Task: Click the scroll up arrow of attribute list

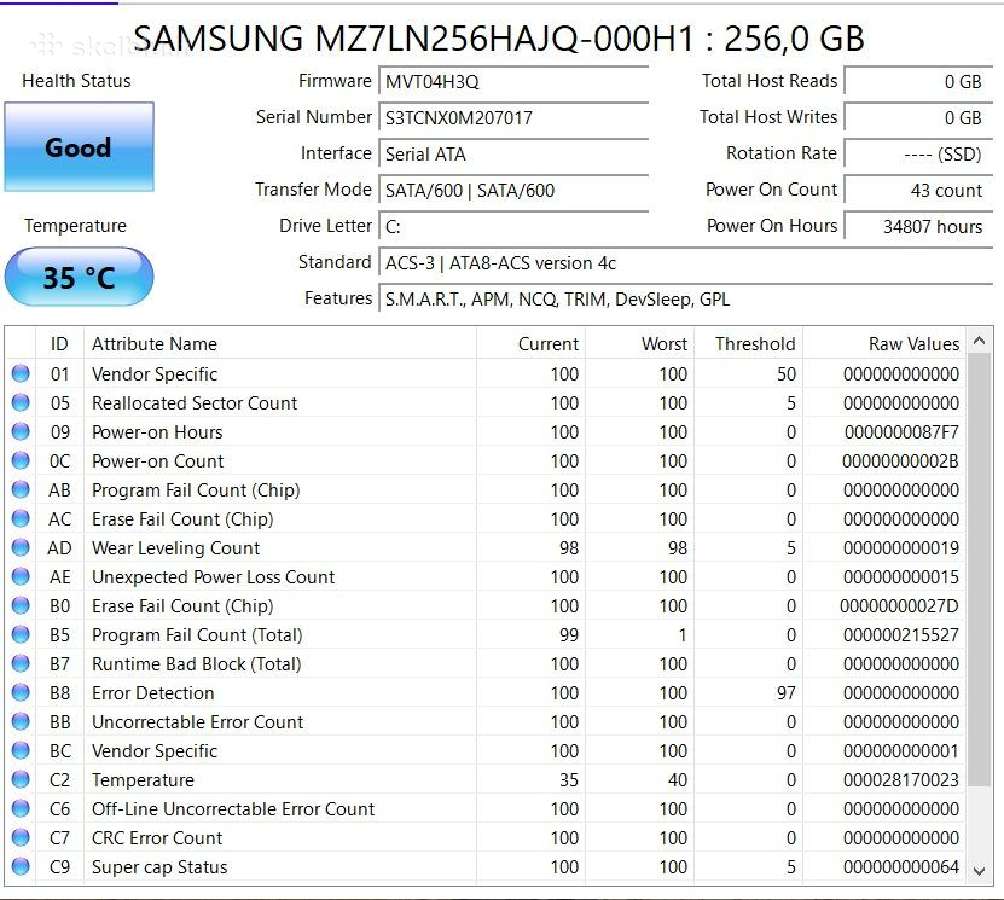Action: point(979,341)
